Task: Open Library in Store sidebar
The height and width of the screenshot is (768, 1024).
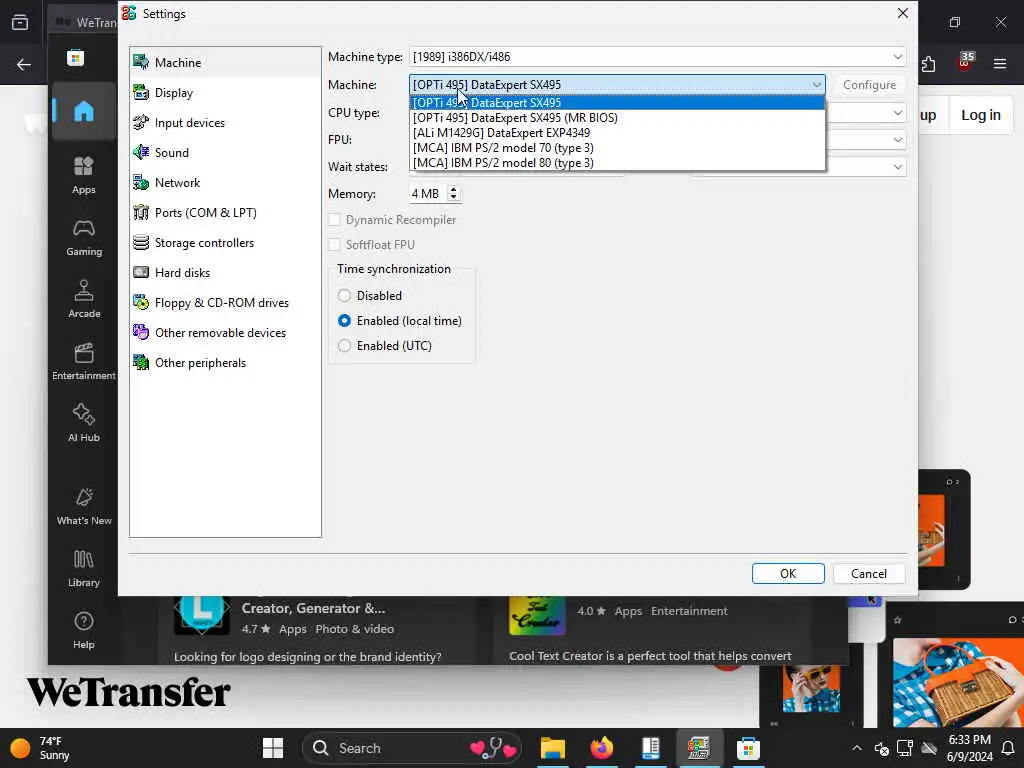Action: point(84,568)
